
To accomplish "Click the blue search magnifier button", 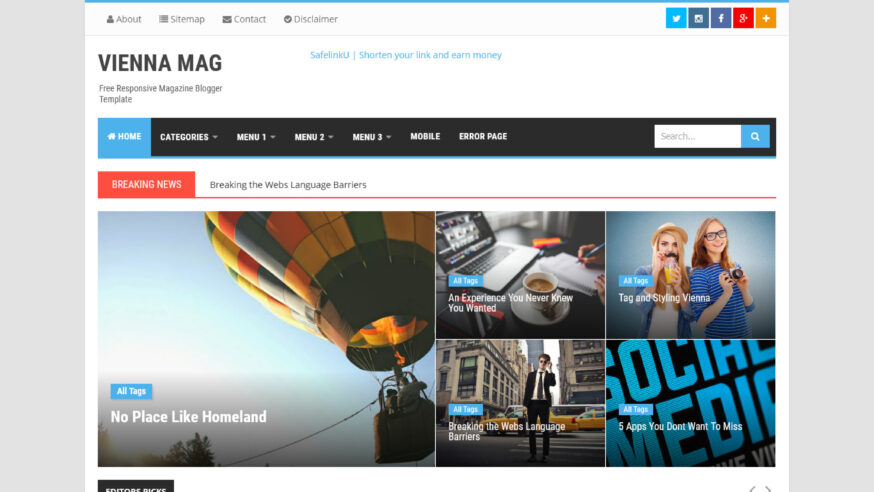I will [x=755, y=137].
